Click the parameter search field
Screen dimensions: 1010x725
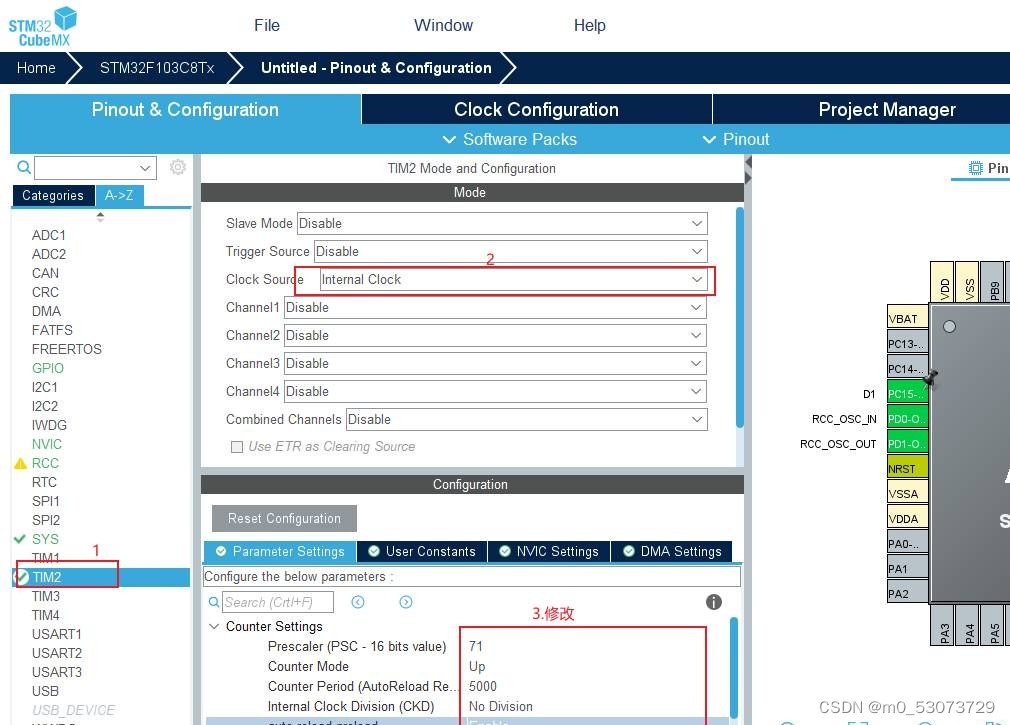point(278,602)
